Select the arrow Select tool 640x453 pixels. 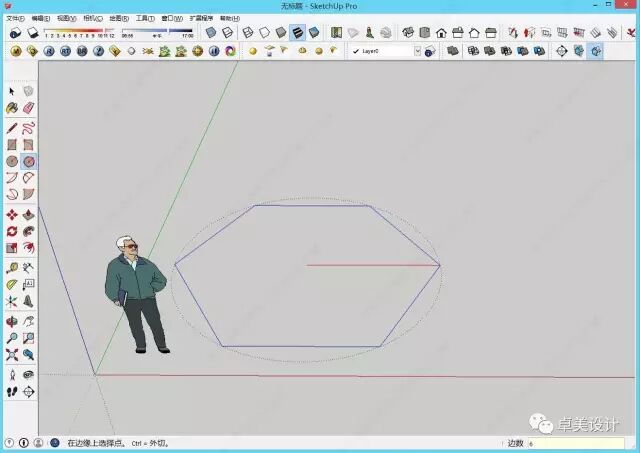tap(12, 91)
